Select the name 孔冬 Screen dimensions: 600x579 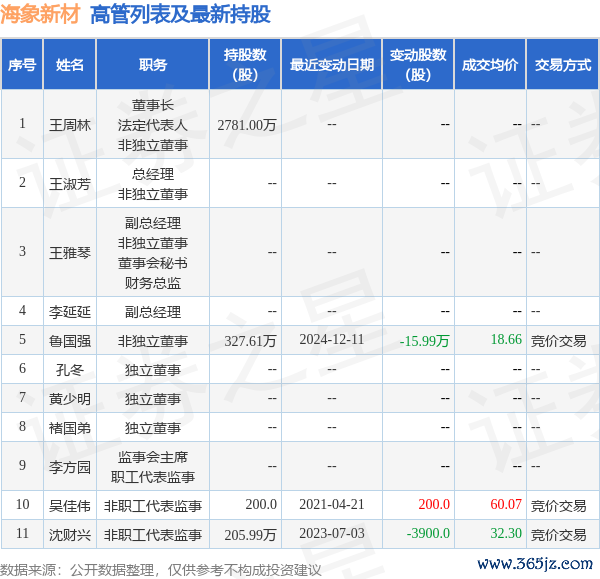click(x=70, y=369)
